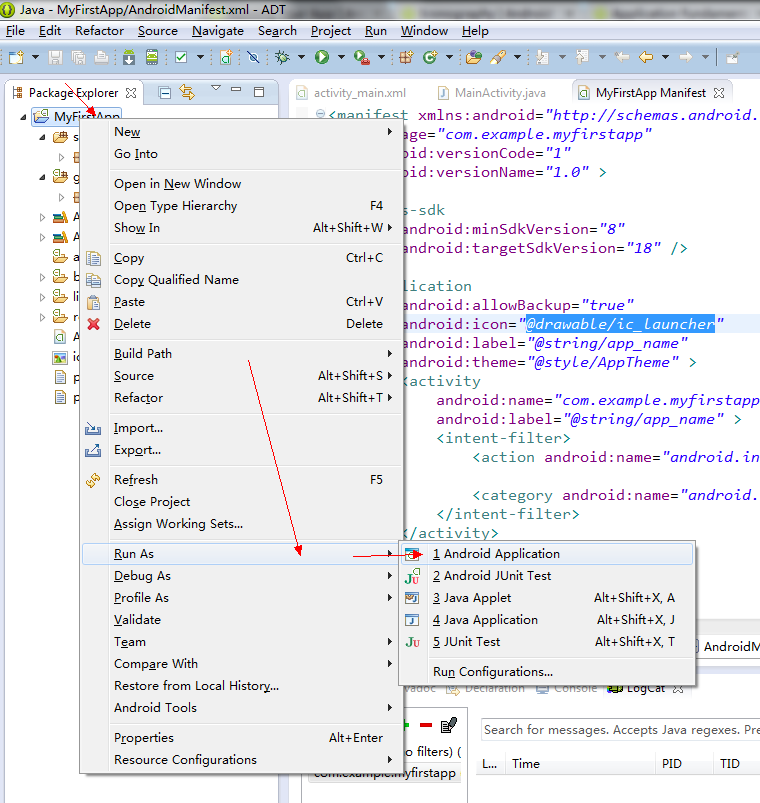
Task: Open the Debug dropdown arrow
Action: 301,57
